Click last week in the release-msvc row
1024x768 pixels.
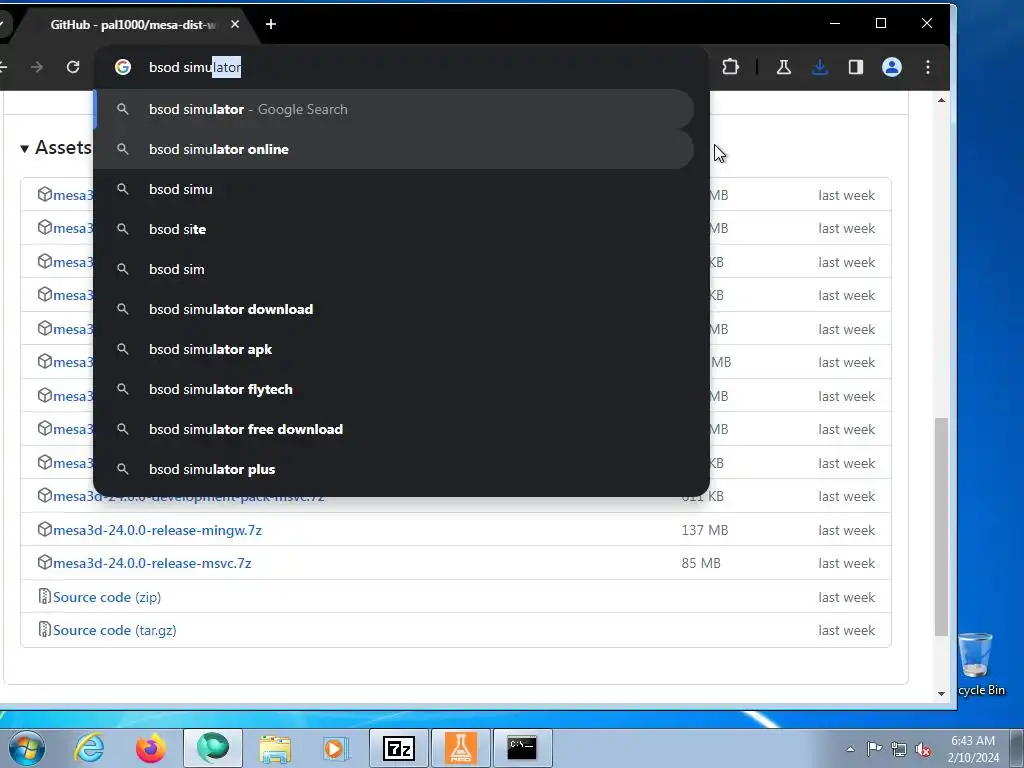click(846, 564)
